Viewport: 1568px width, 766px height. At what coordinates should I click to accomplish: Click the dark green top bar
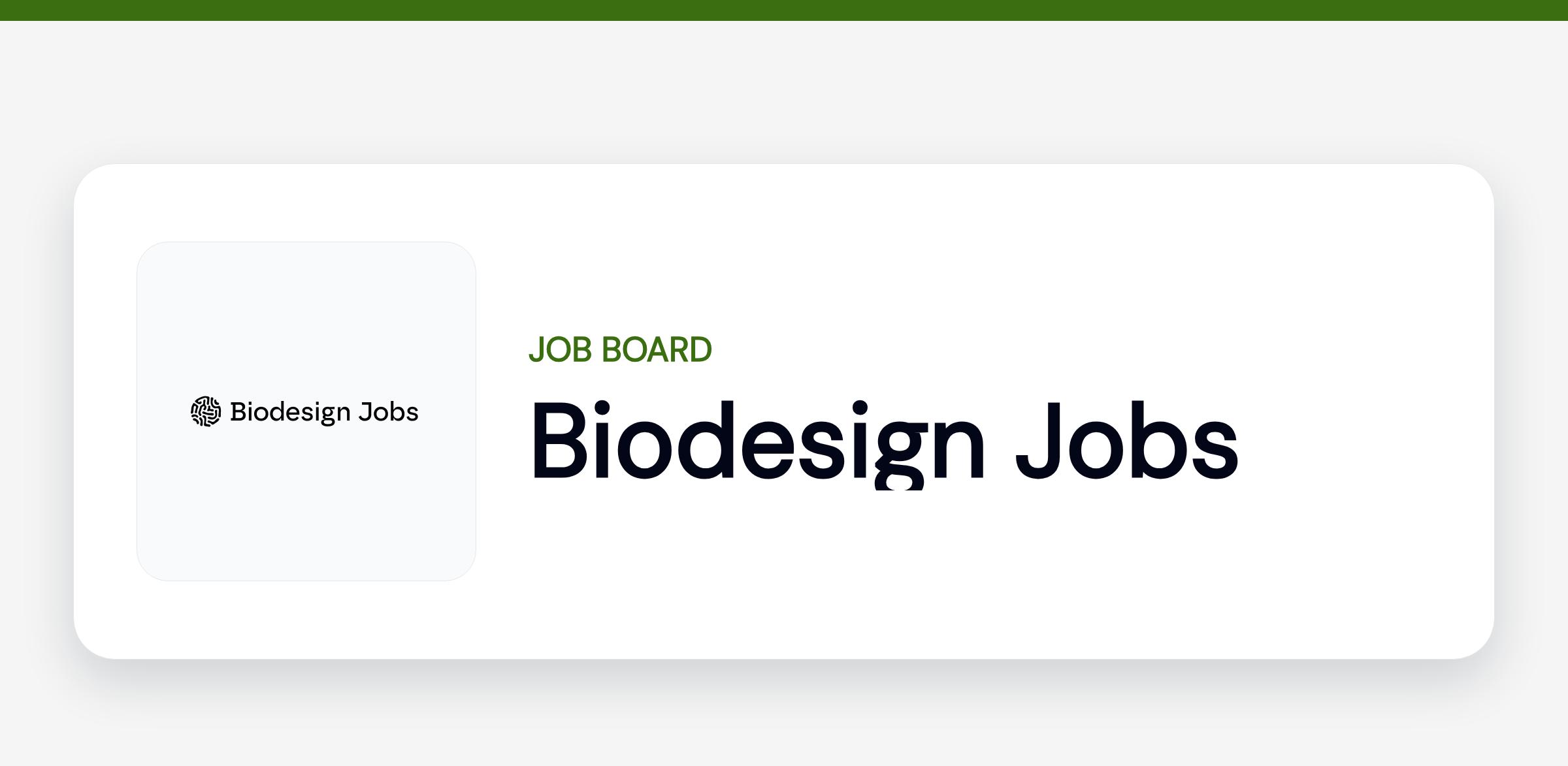pyautogui.click(x=784, y=10)
